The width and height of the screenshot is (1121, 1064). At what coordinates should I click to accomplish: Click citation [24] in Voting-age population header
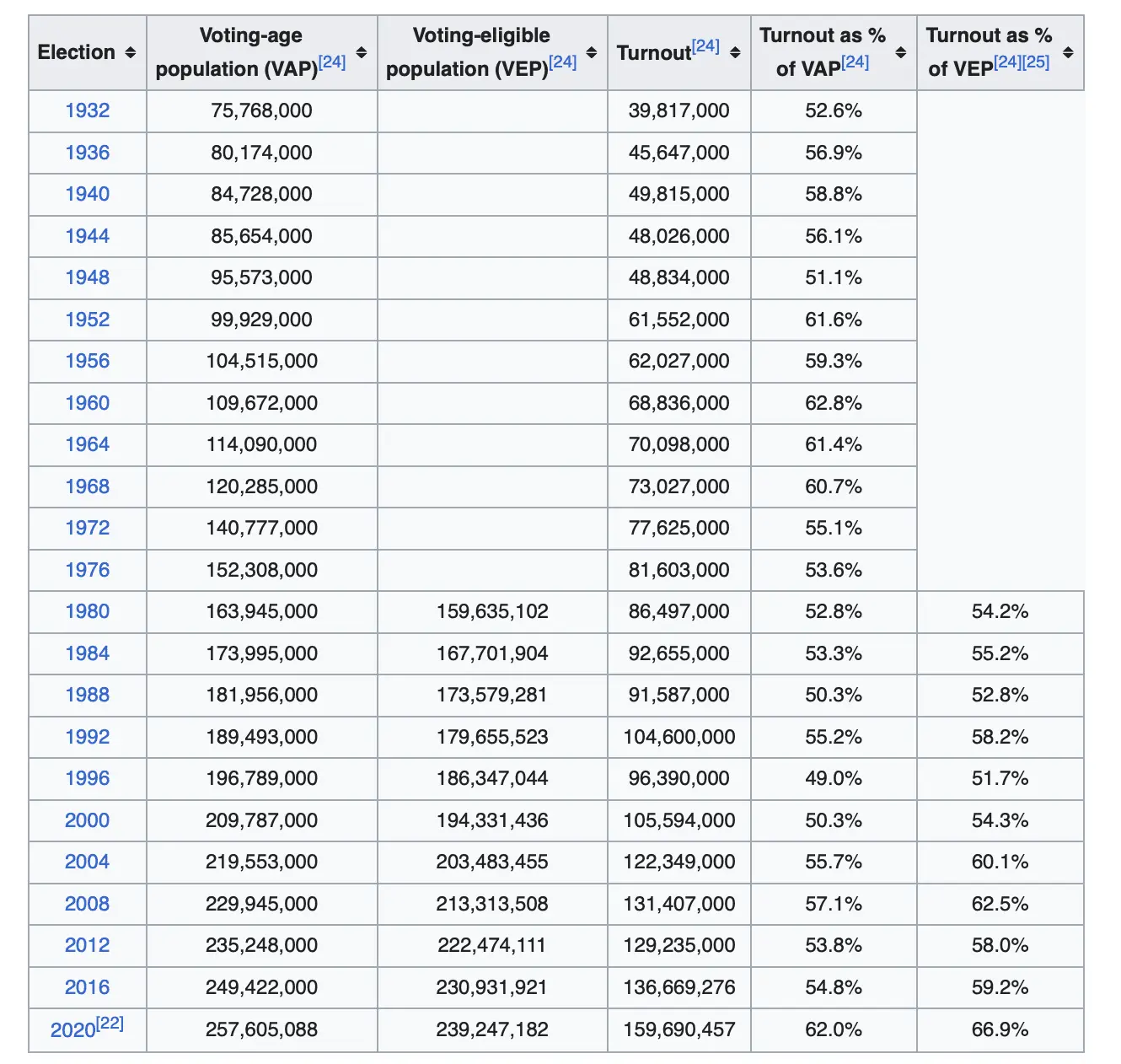(x=332, y=62)
